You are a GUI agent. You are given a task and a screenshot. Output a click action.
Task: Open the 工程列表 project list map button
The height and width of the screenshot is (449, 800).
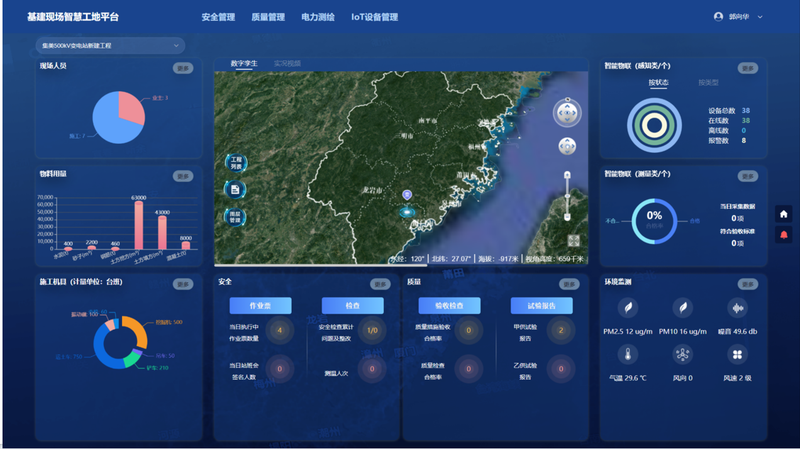236,163
